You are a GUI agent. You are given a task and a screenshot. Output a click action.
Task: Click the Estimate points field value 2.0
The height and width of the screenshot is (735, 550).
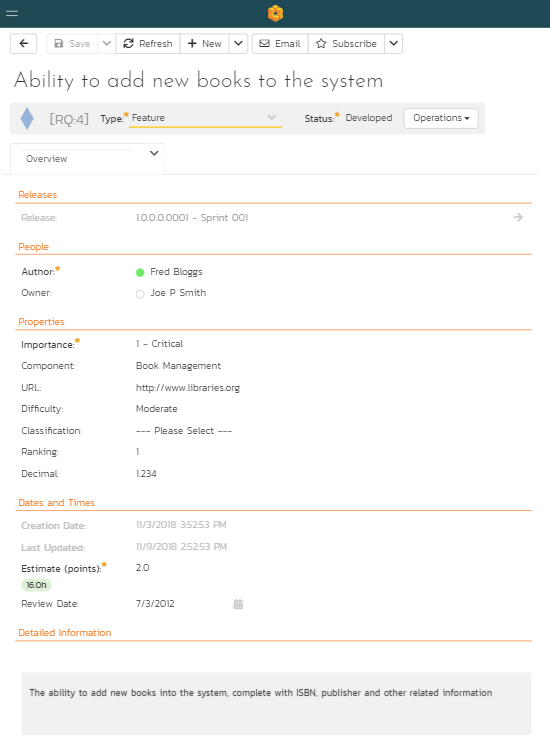coord(143,568)
